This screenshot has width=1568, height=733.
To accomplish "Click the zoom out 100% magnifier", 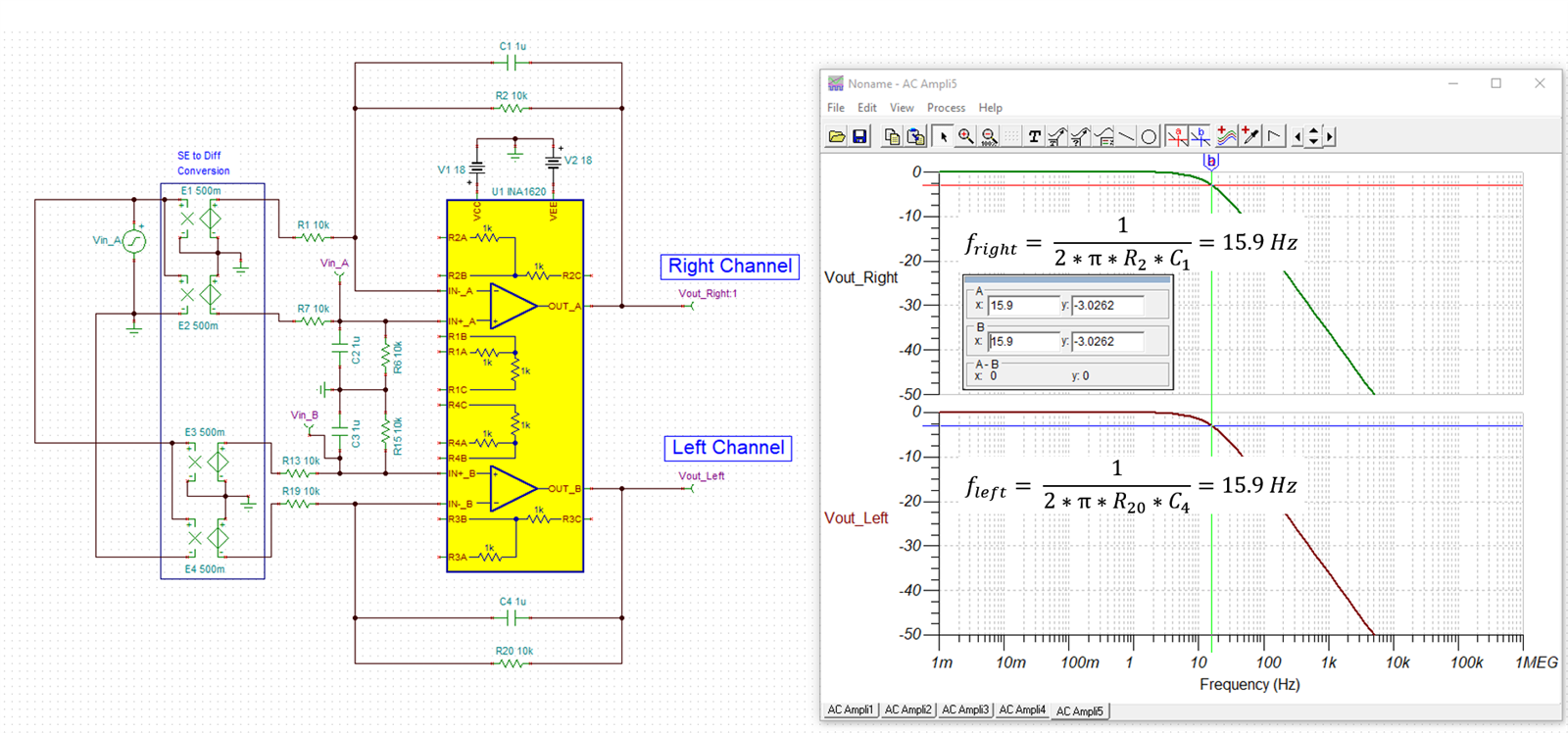I will pyautogui.click(x=989, y=136).
